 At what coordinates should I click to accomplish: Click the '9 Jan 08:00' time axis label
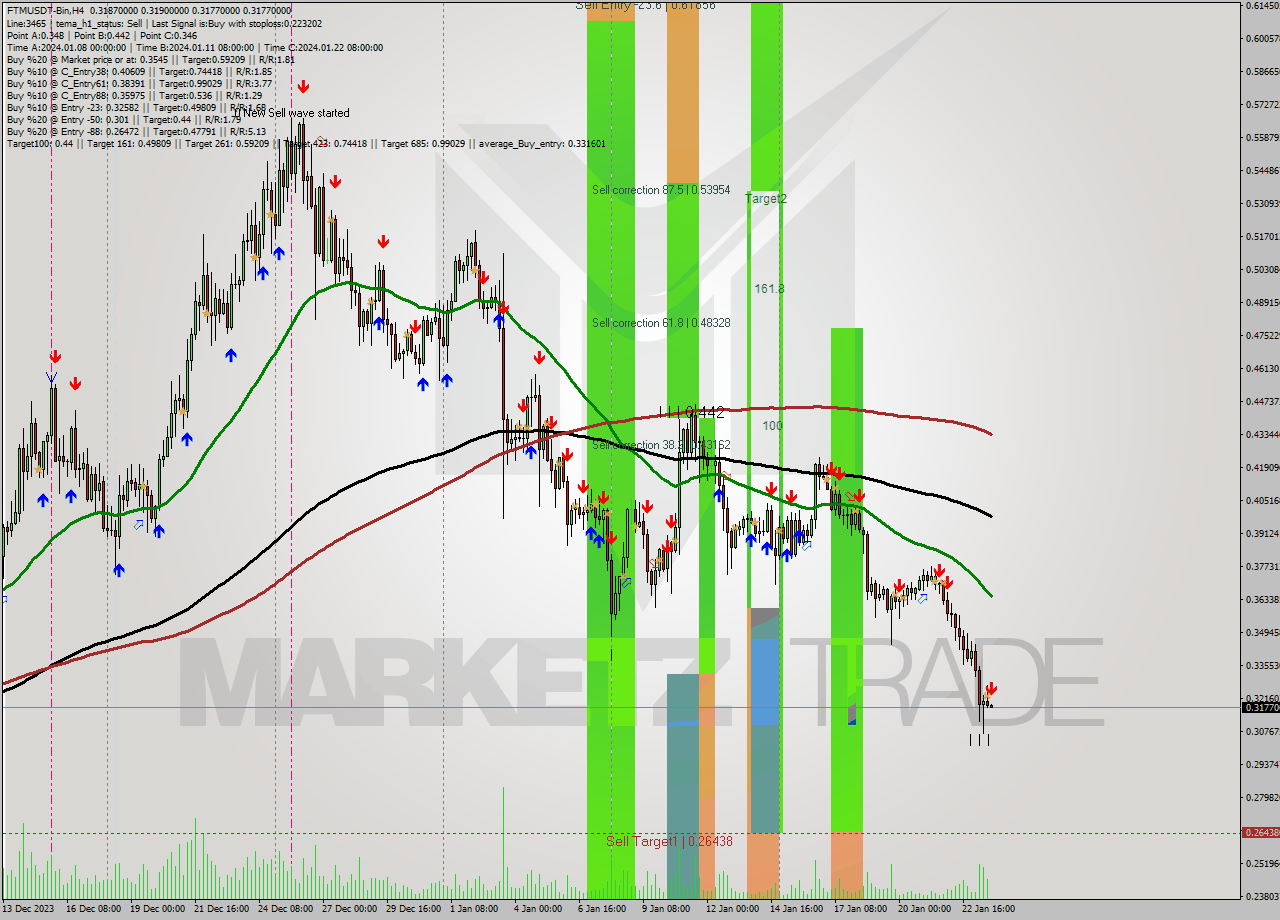[666, 909]
